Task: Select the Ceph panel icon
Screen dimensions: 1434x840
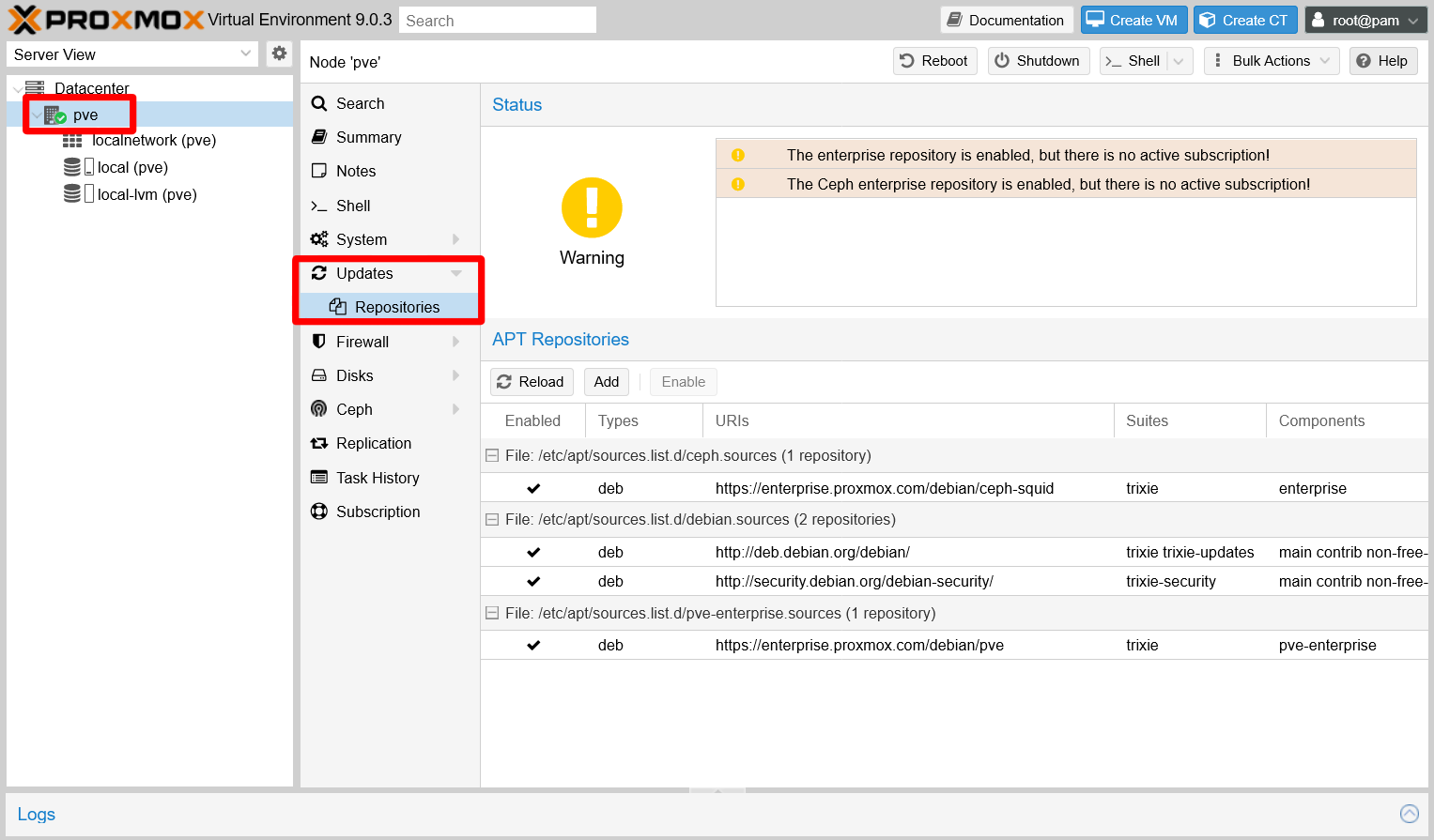Action: tap(353, 409)
